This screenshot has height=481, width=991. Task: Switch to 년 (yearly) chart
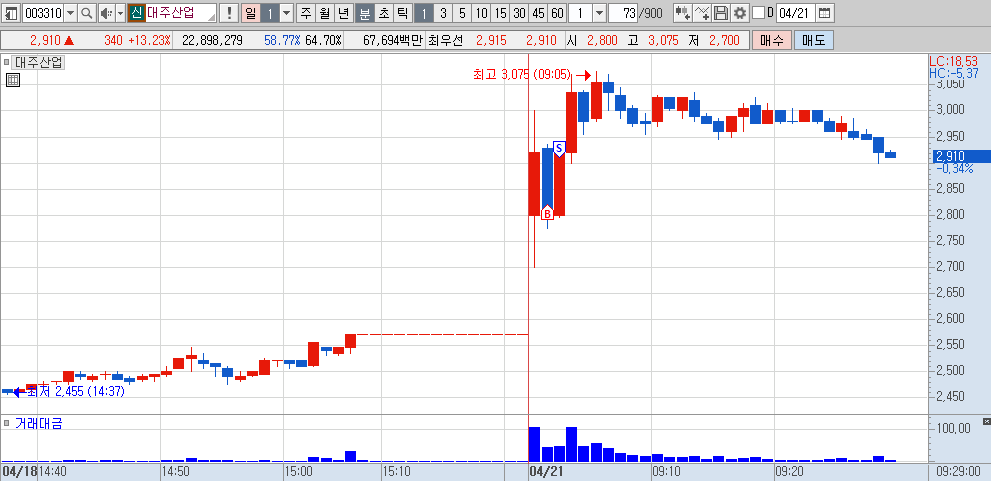coord(343,13)
